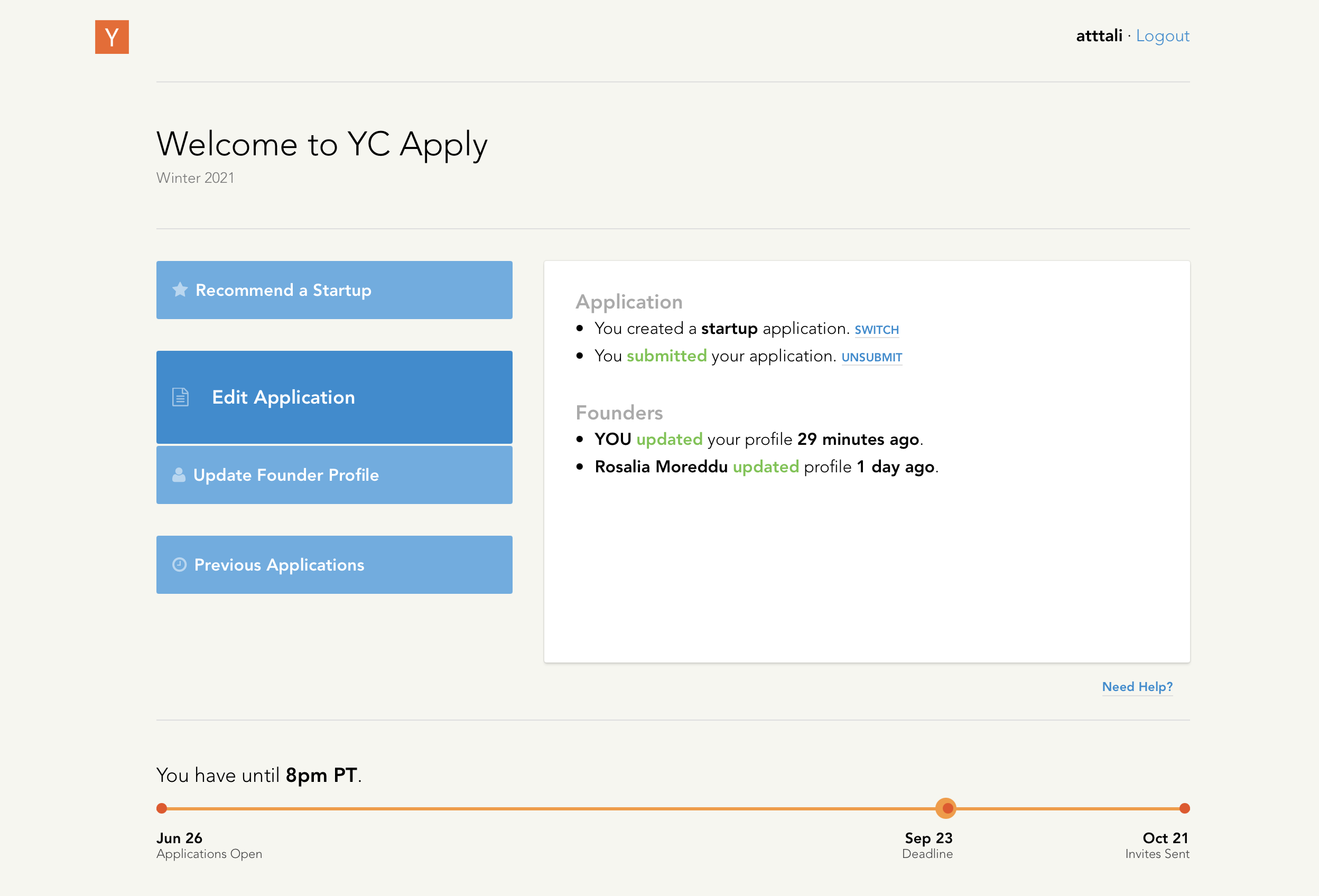Click the Application section heading
1319x896 pixels.
[x=629, y=302]
